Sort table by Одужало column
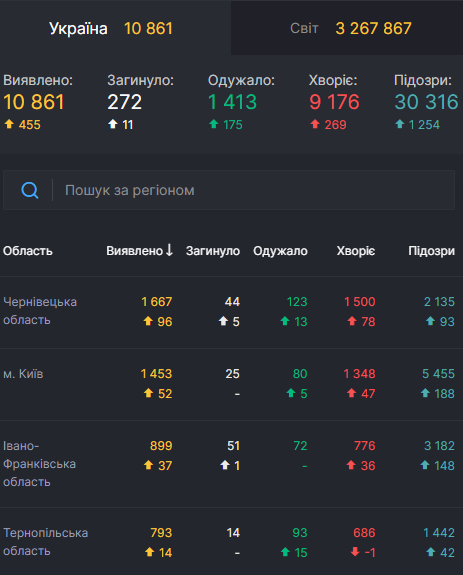Viewport: 463px width, 575px height. (x=280, y=251)
